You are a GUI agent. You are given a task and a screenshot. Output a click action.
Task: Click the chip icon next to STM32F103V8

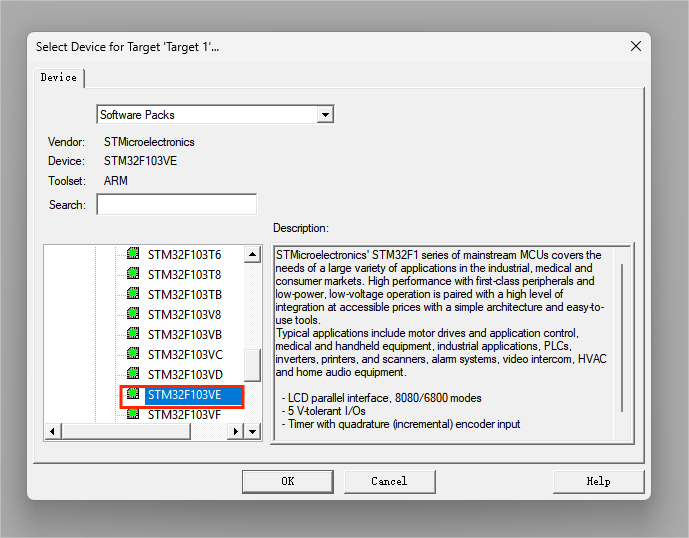[132, 314]
